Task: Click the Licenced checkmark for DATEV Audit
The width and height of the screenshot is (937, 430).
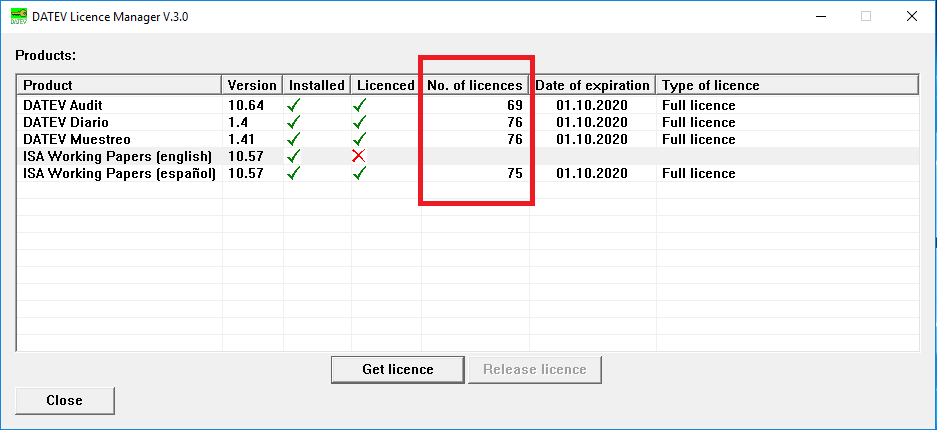Action: coord(359,105)
